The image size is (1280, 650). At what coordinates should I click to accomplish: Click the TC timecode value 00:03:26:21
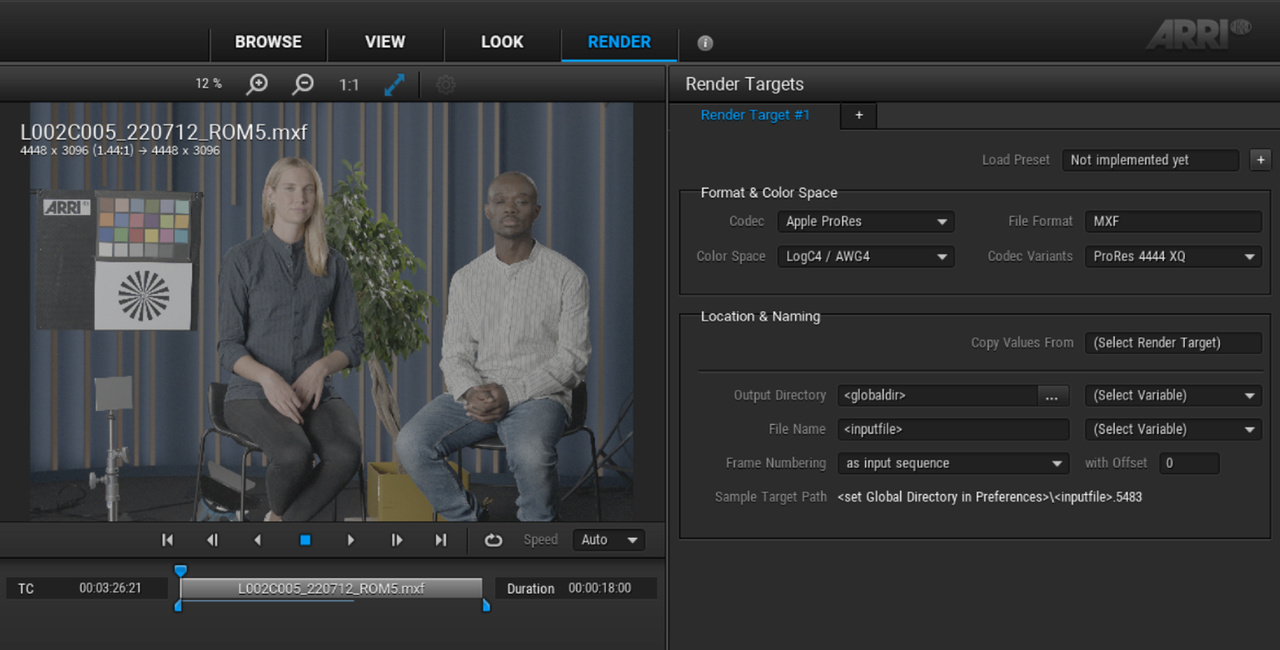[x=110, y=589]
